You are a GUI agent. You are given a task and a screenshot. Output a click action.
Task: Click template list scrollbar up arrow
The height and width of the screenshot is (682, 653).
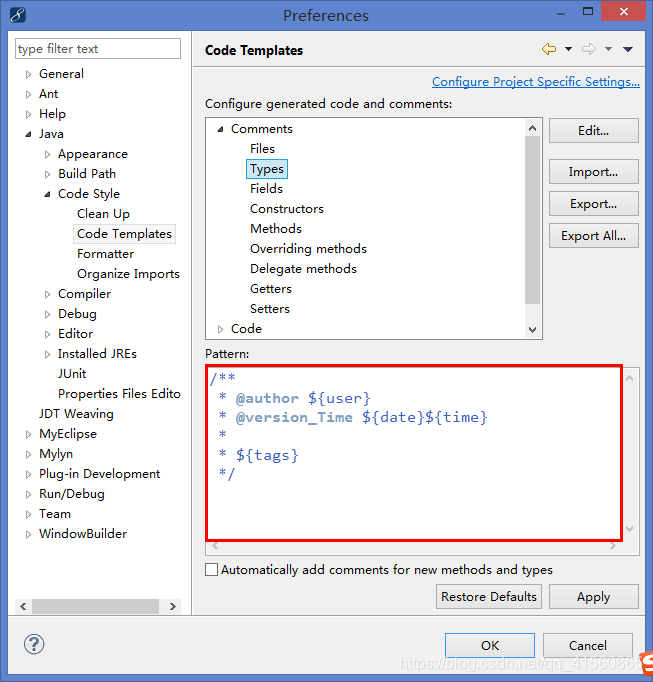532,128
